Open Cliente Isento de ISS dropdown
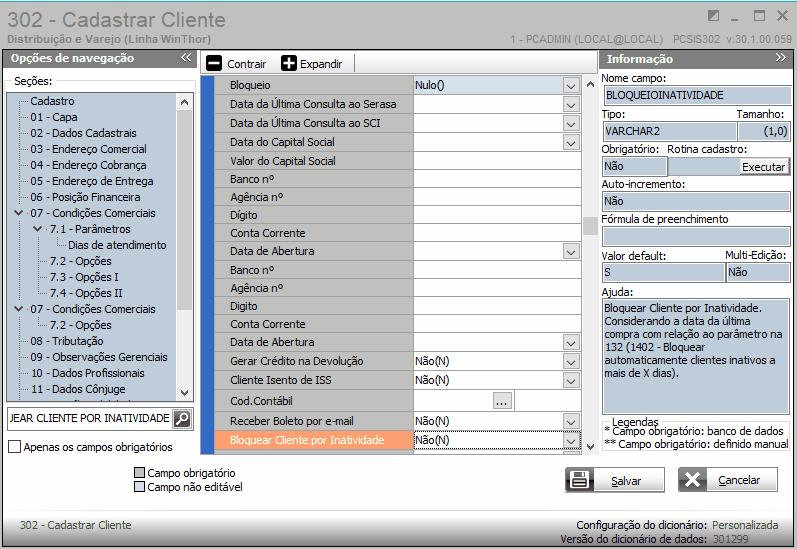 [x=571, y=381]
